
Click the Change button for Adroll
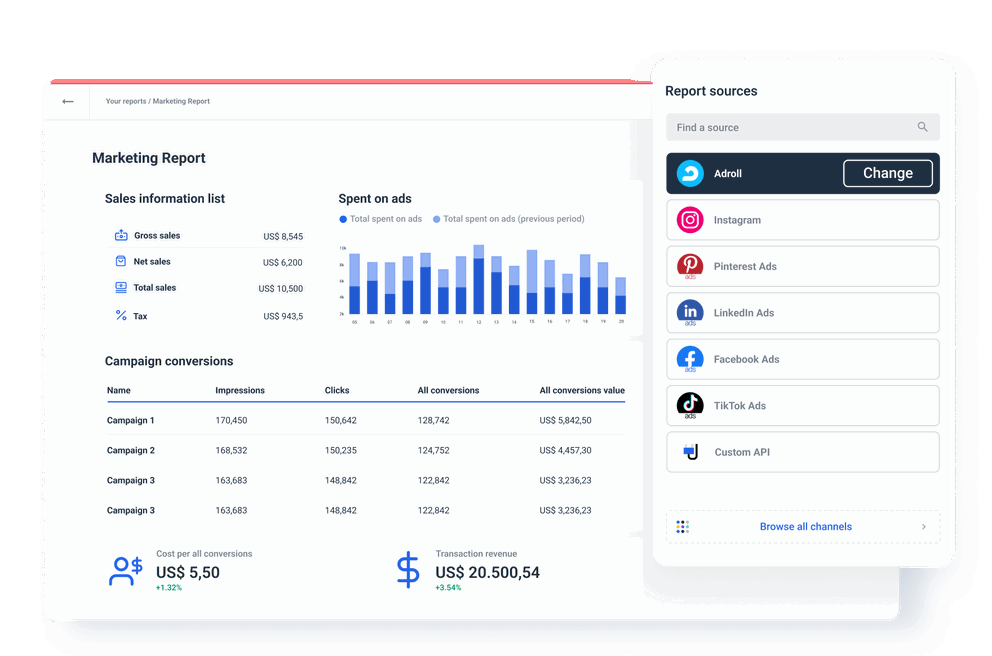click(887, 173)
